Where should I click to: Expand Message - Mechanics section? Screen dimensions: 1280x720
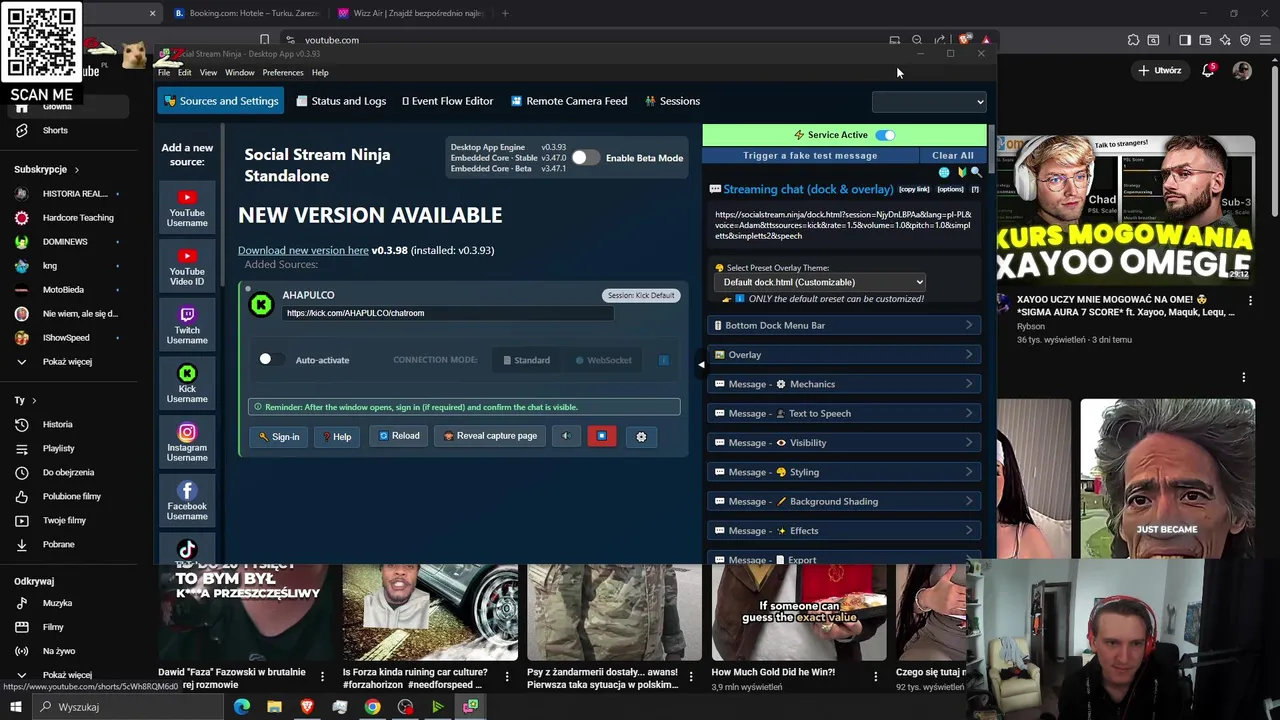pyautogui.click(x=844, y=384)
